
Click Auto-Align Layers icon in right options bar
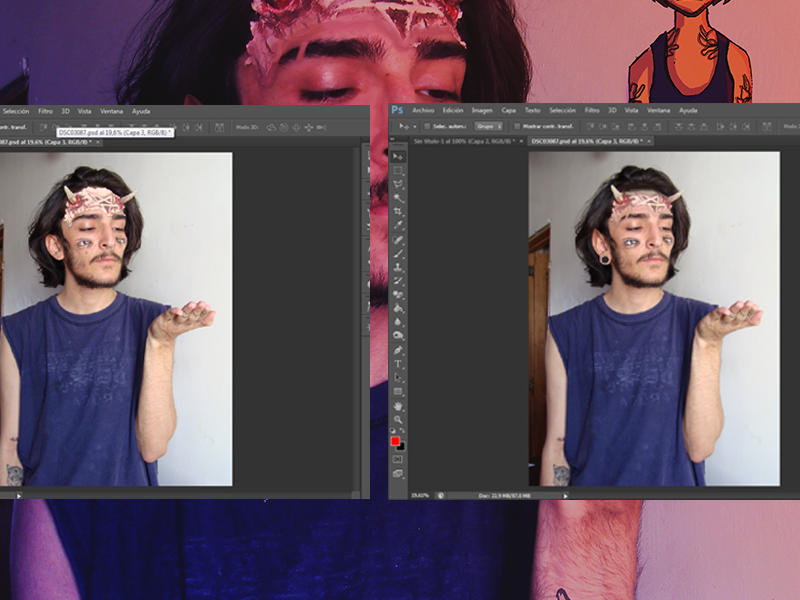[x=766, y=126]
